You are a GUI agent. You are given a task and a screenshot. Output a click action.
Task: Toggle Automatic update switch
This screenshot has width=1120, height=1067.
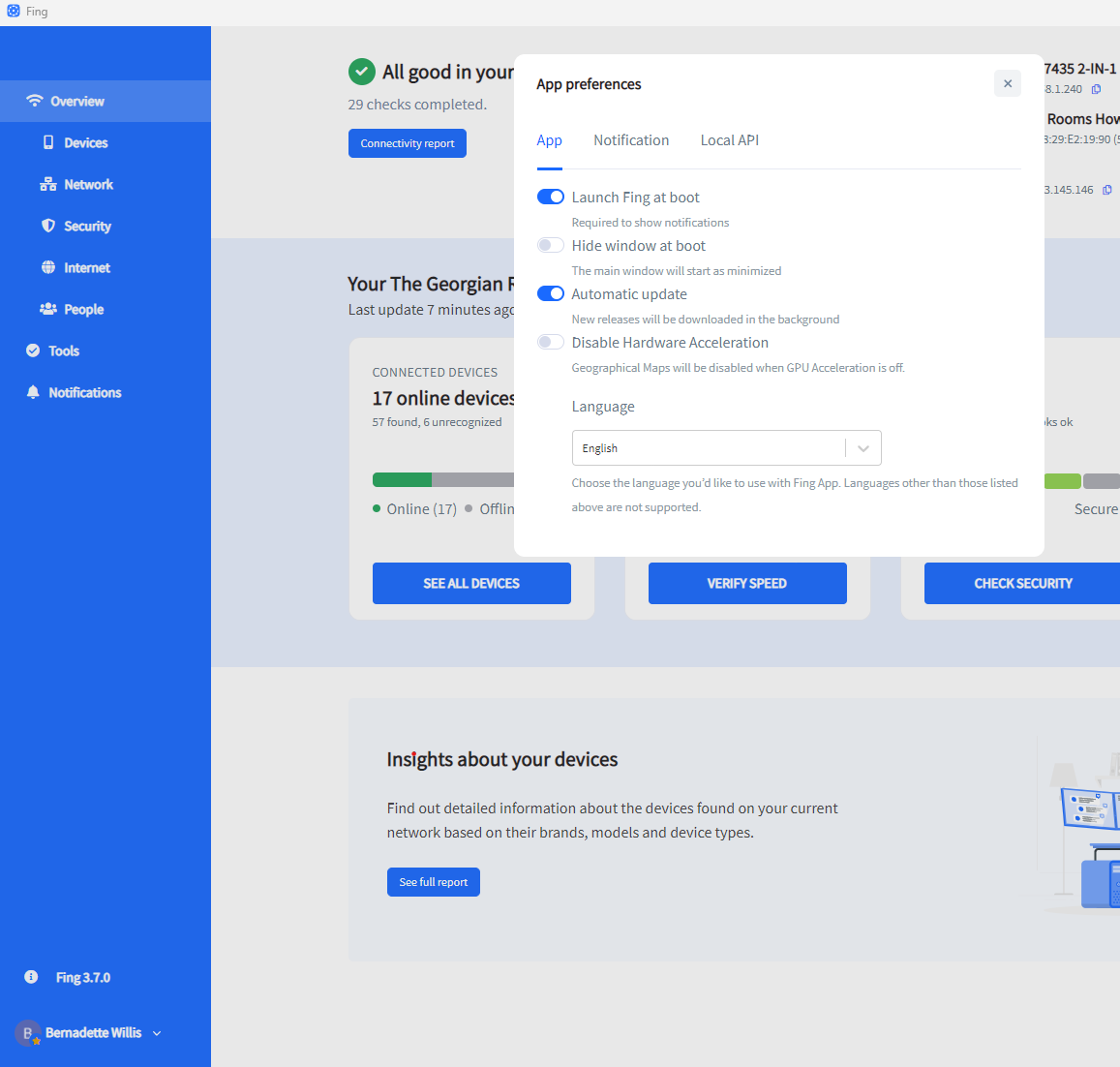click(x=551, y=293)
